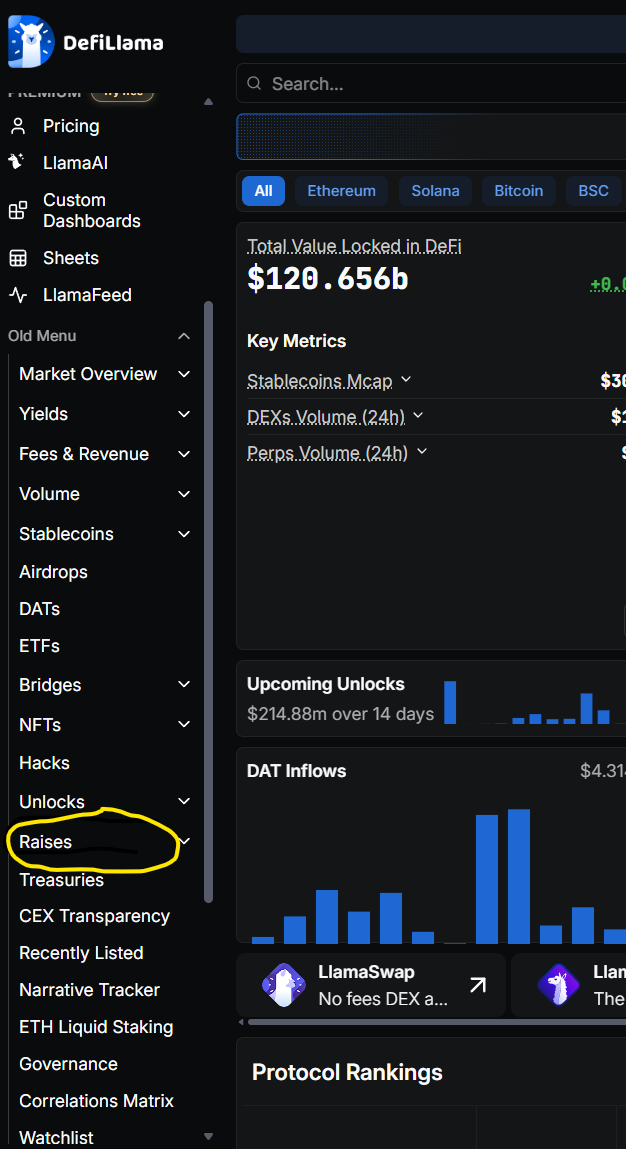Image resolution: width=626 pixels, height=1149 pixels.
Task: Click the Upcoming Unlocks card title
Action: click(x=325, y=684)
